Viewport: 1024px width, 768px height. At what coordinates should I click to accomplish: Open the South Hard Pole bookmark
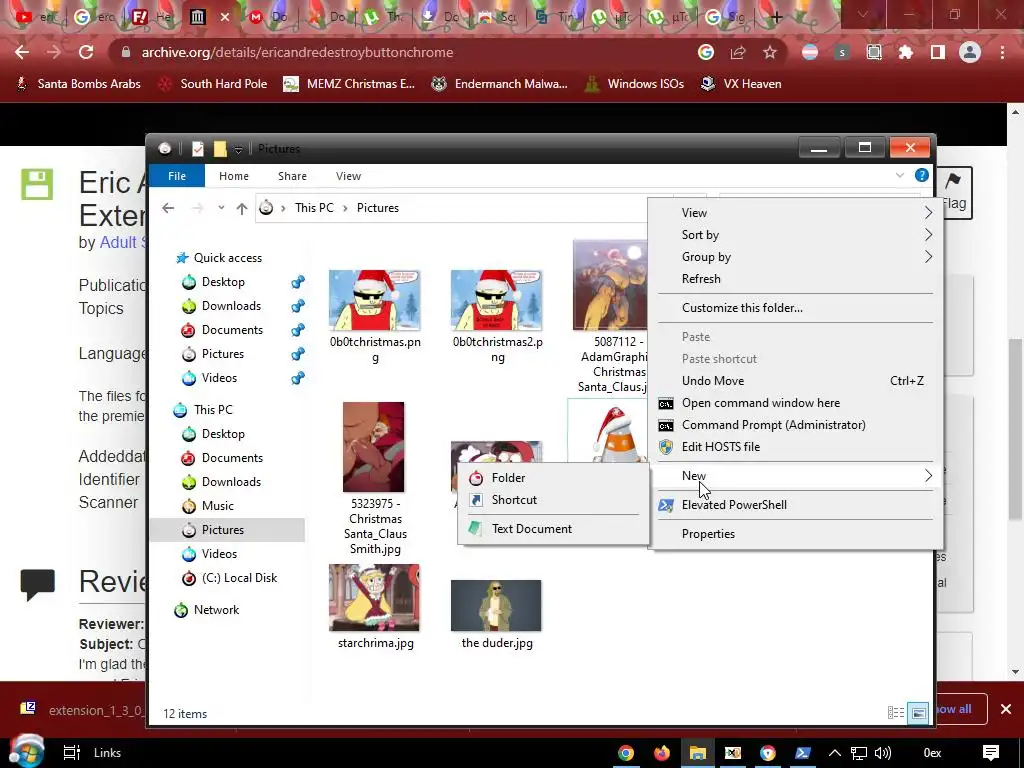click(x=213, y=84)
